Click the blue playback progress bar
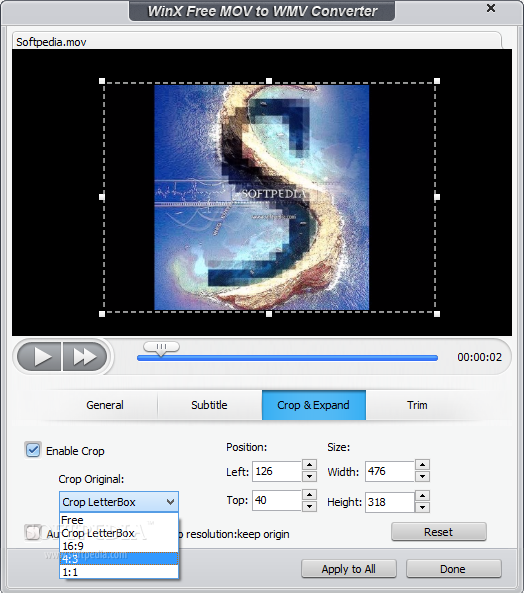 pos(287,358)
